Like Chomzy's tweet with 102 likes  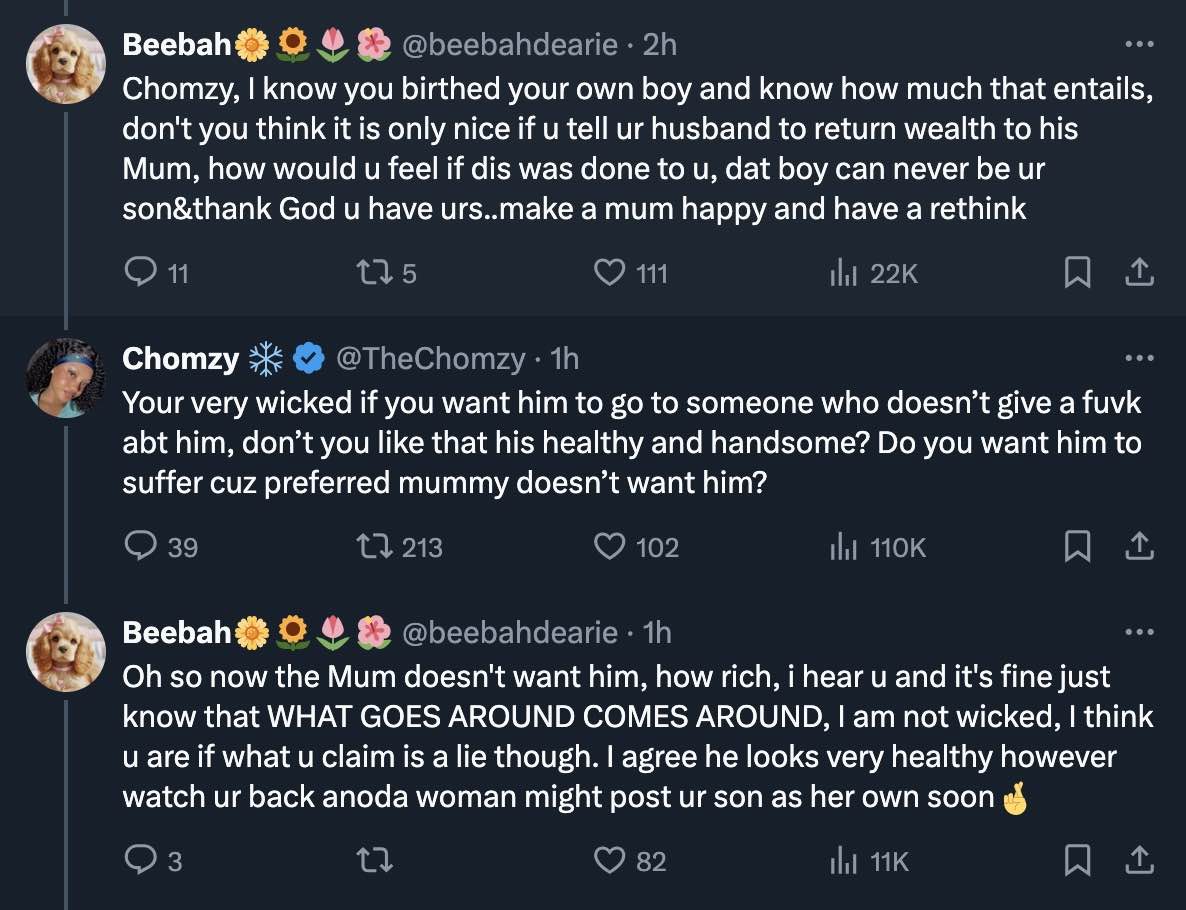pos(610,547)
